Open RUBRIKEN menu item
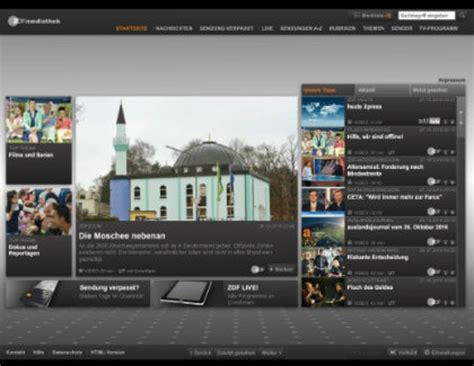This screenshot has height=366, width=474. coord(342,29)
